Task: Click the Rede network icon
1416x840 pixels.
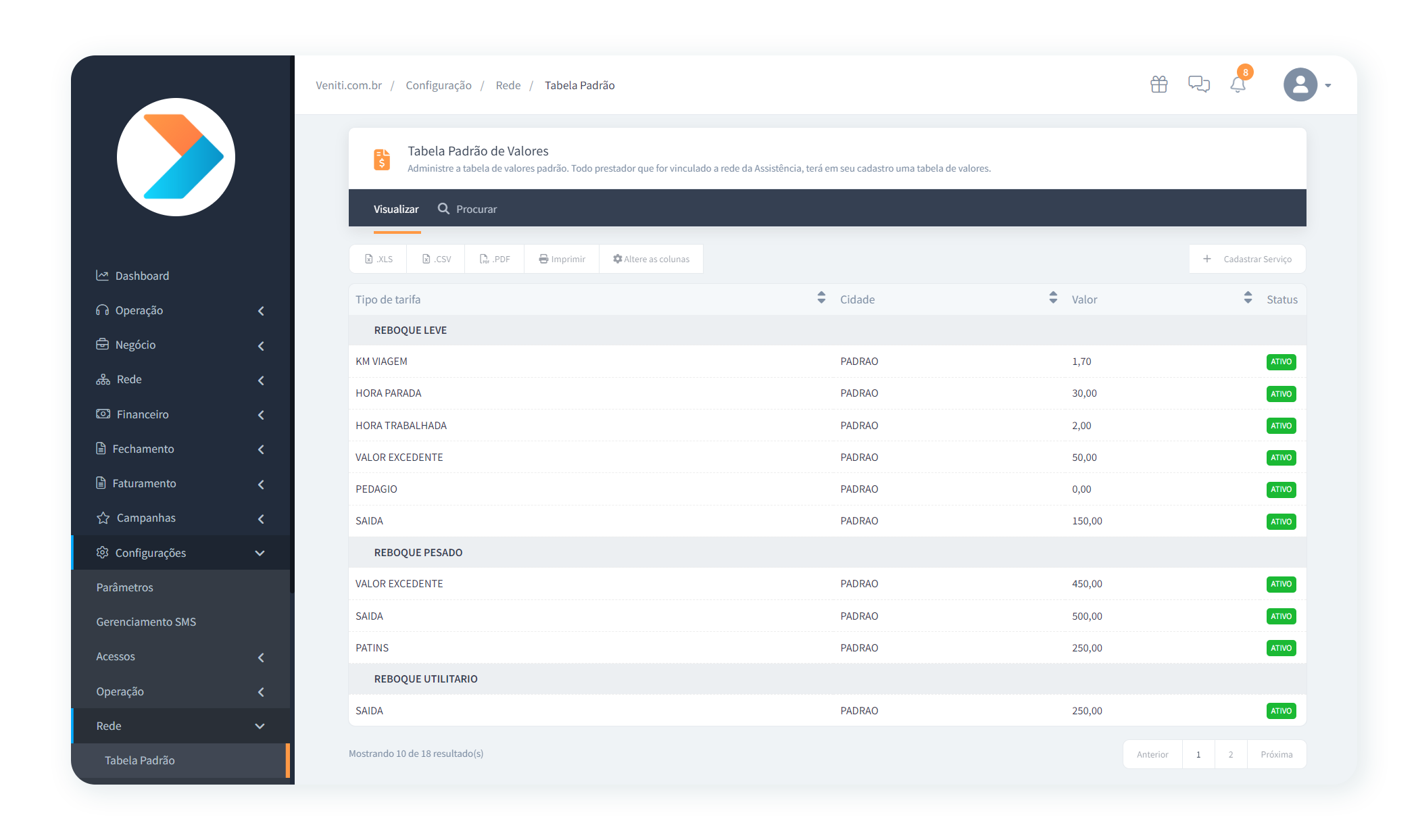Action: pyautogui.click(x=103, y=379)
